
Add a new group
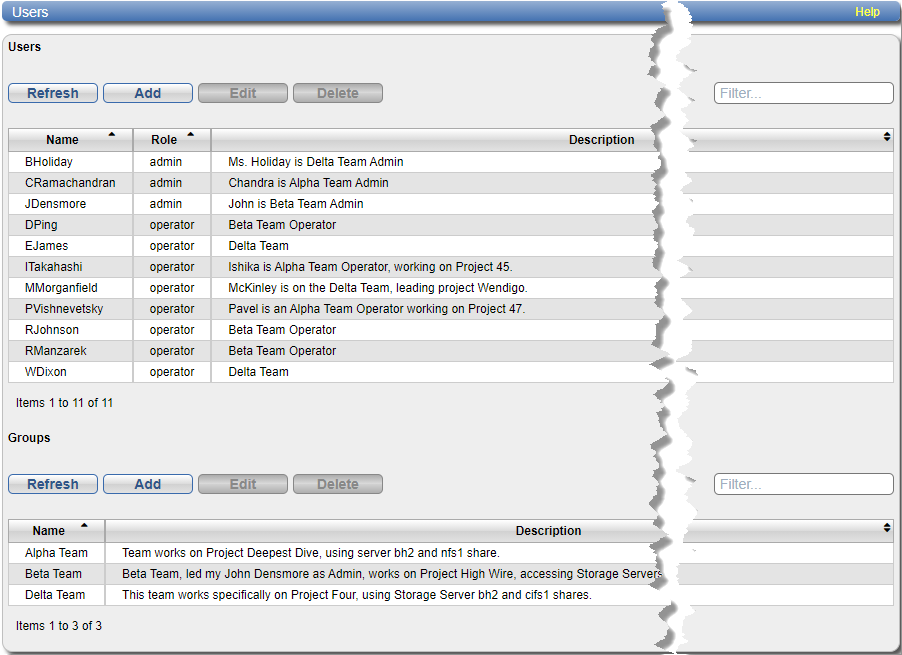coord(148,484)
